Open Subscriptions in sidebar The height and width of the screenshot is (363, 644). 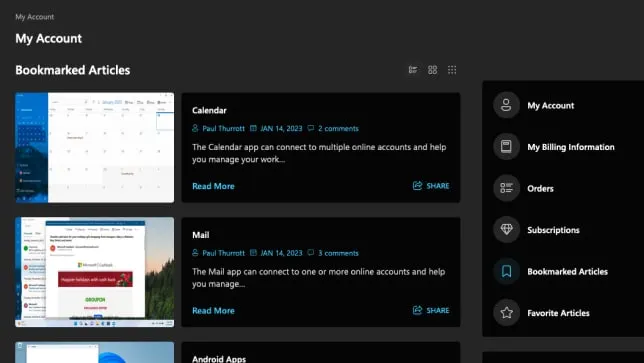point(553,230)
